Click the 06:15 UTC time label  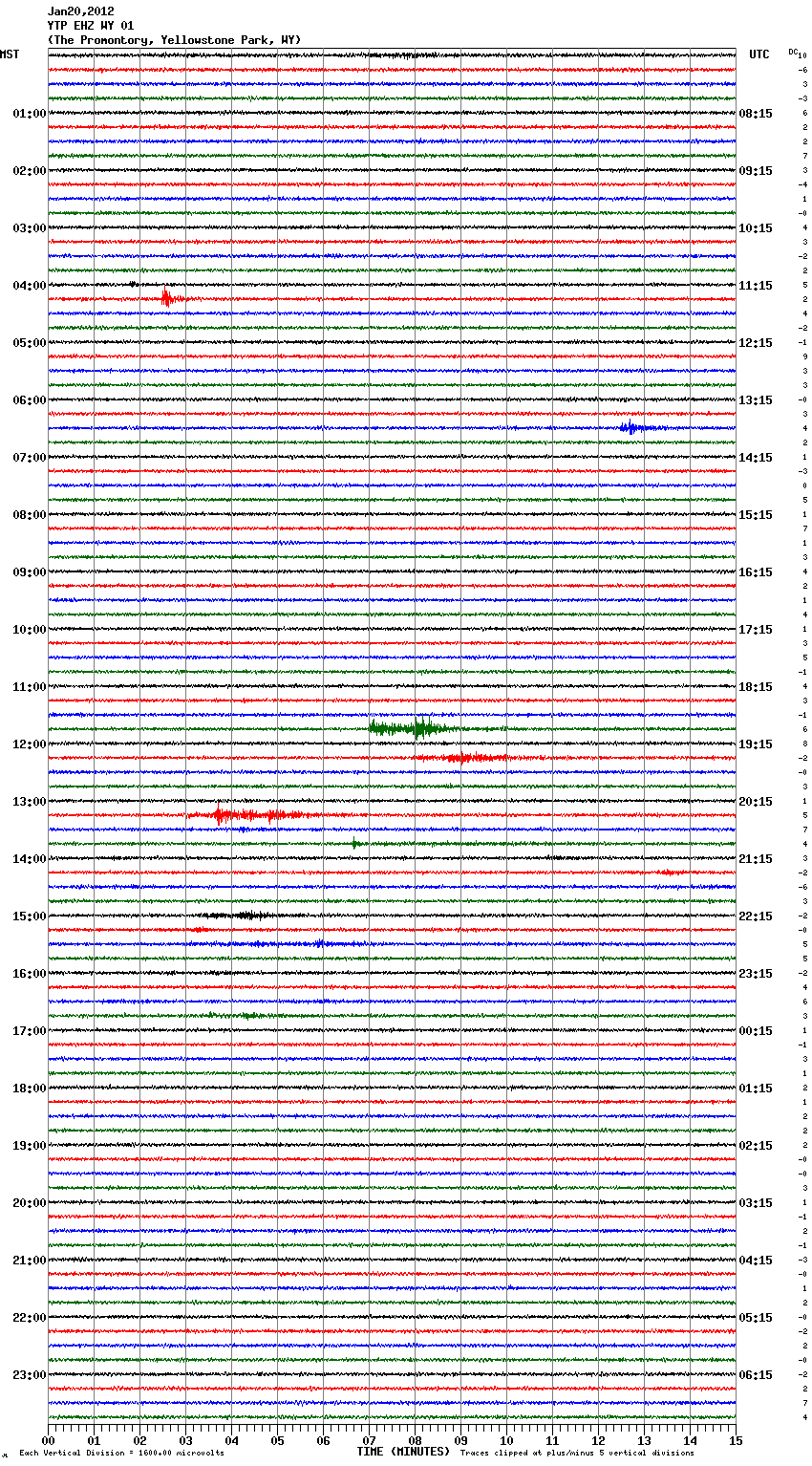coord(756,1375)
